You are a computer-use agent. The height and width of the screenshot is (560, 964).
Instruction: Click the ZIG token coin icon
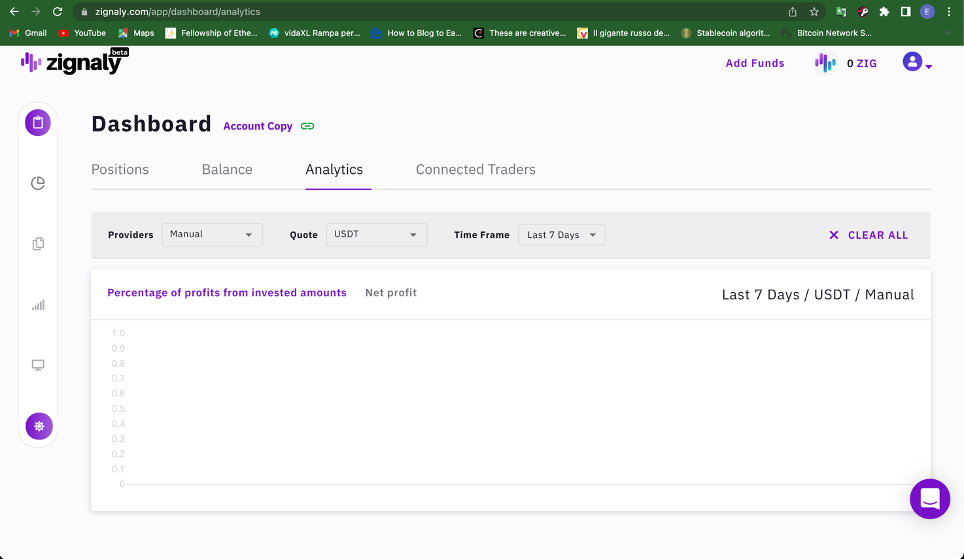(825, 63)
